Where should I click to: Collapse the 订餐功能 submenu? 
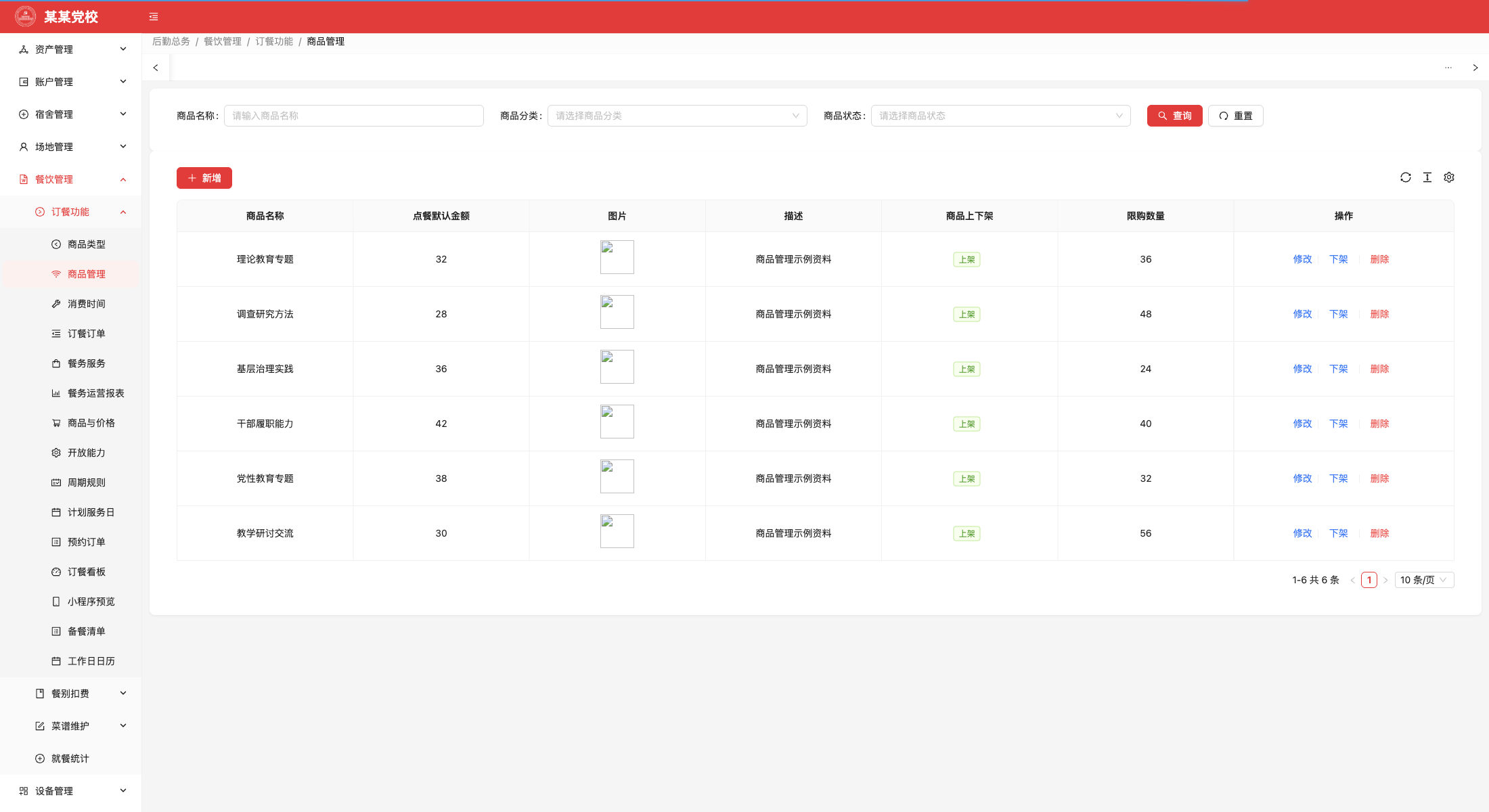70,212
